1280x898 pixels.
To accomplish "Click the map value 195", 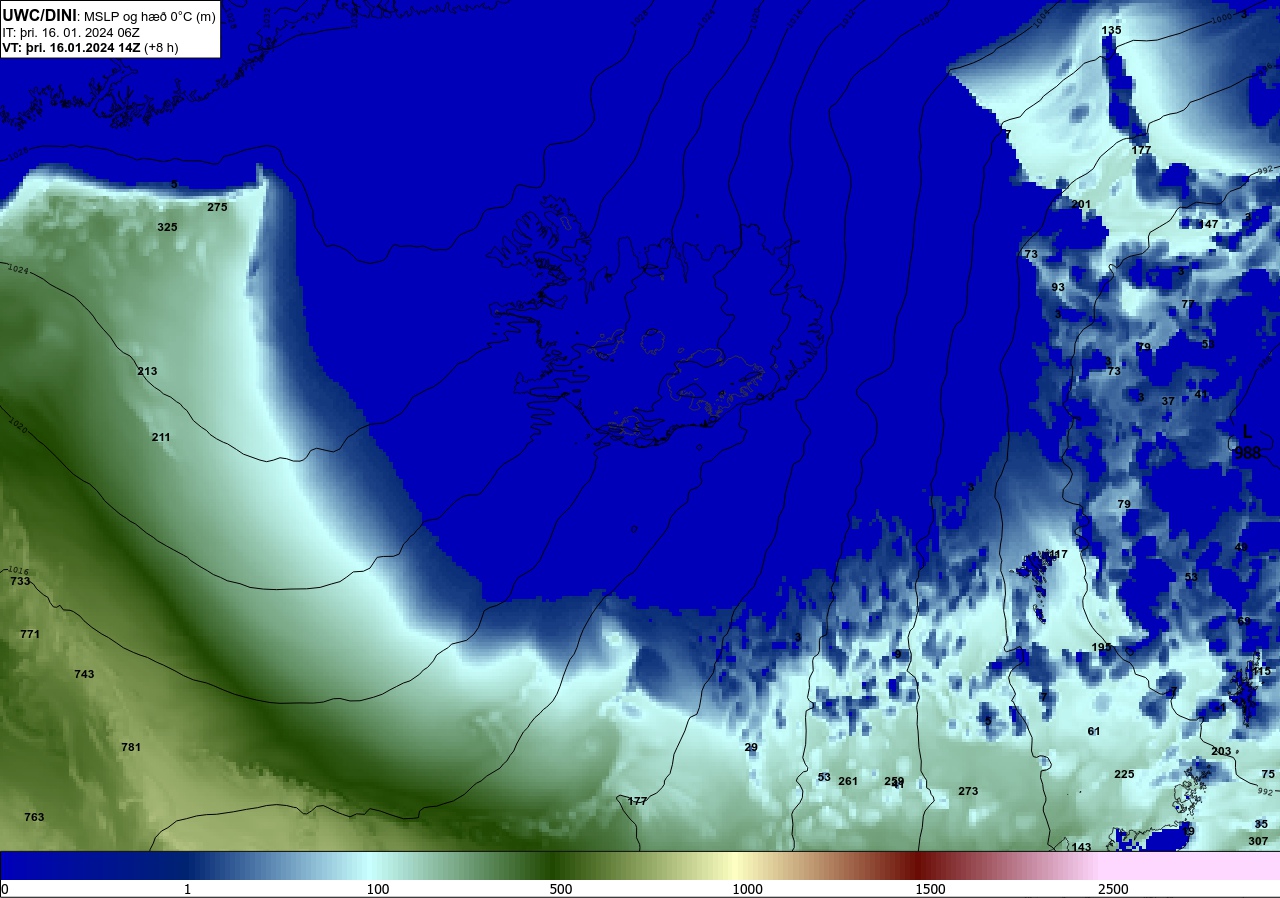I will [x=1101, y=647].
